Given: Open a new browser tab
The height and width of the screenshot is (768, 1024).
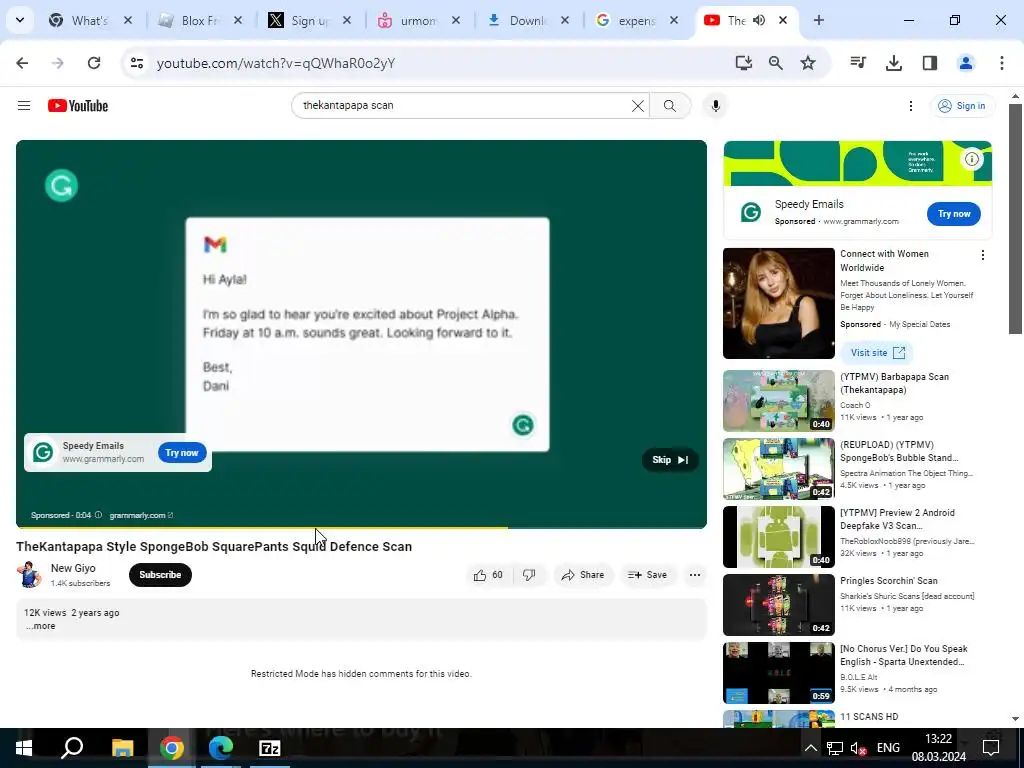Looking at the screenshot, I should point(819,20).
